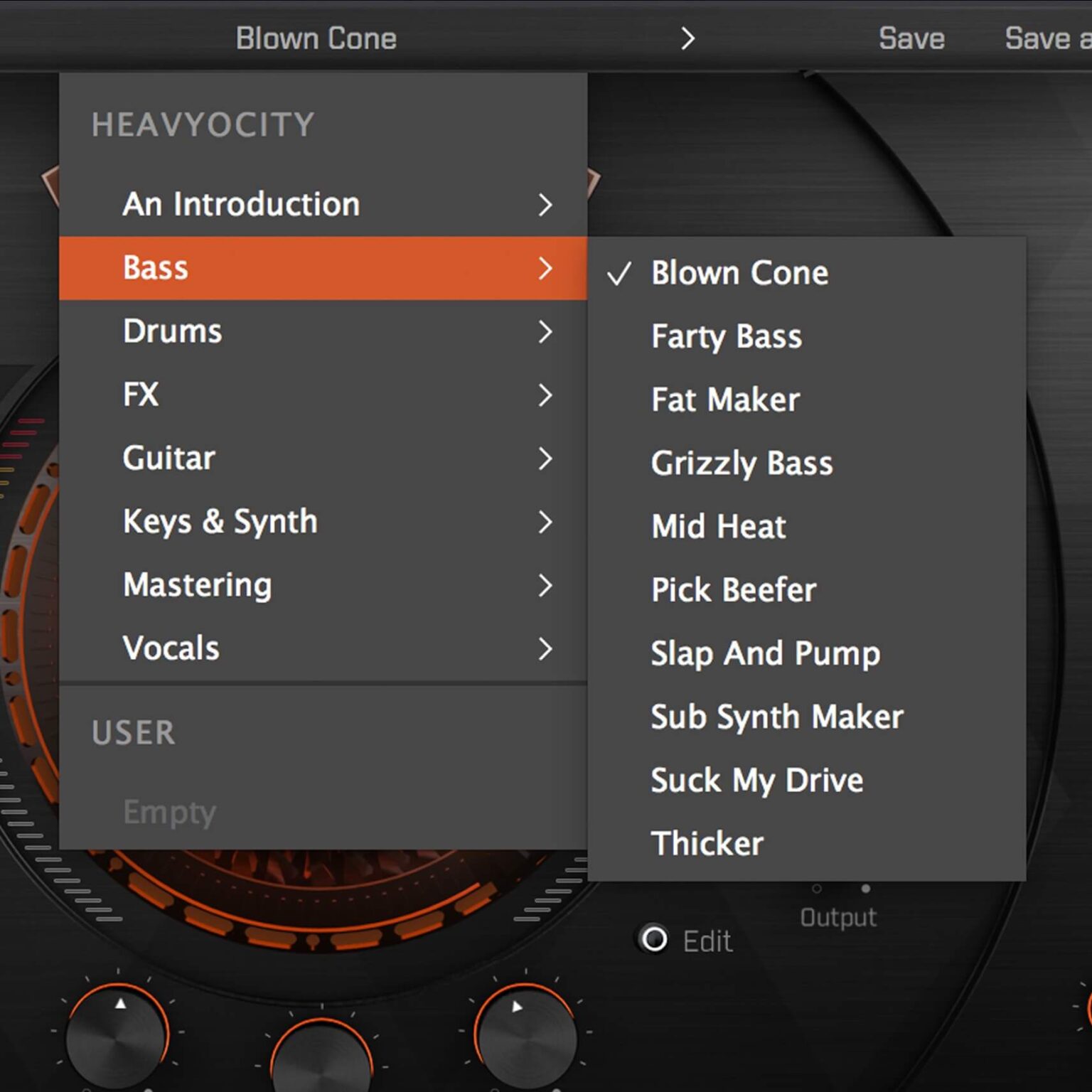Click the Output label under the preset list
Viewport: 1092px width, 1092px height.
click(838, 918)
